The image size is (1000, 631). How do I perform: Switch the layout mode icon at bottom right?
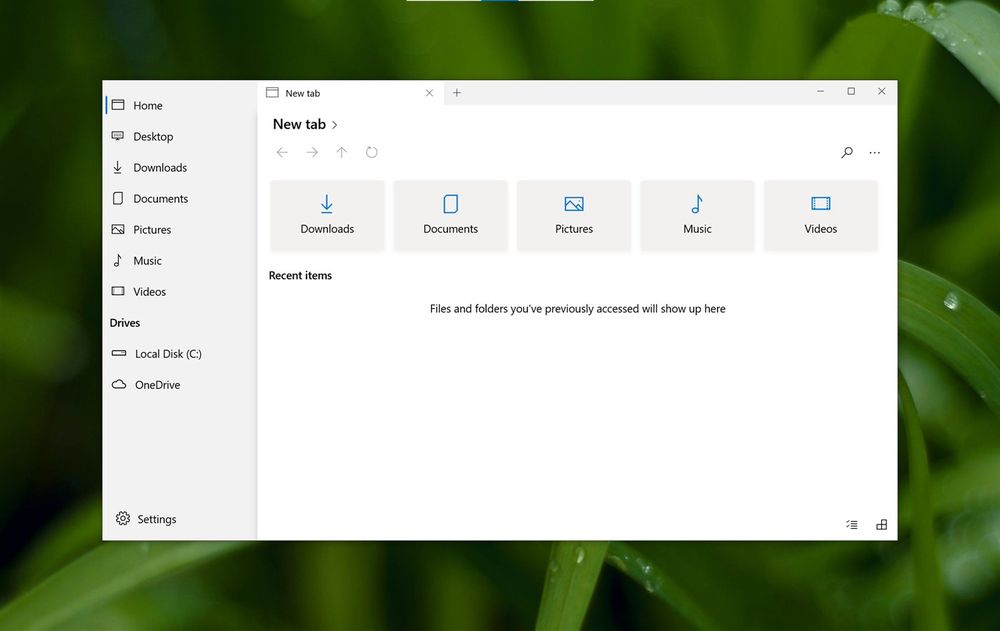[881, 524]
